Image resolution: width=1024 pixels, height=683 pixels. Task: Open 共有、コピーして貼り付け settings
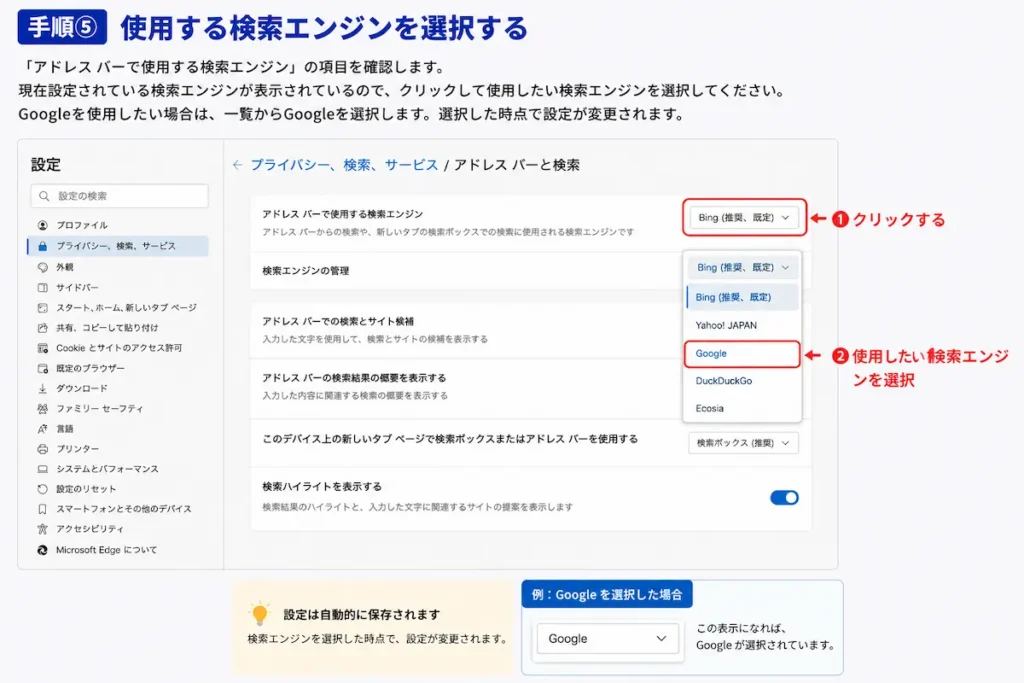click(107, 328)
